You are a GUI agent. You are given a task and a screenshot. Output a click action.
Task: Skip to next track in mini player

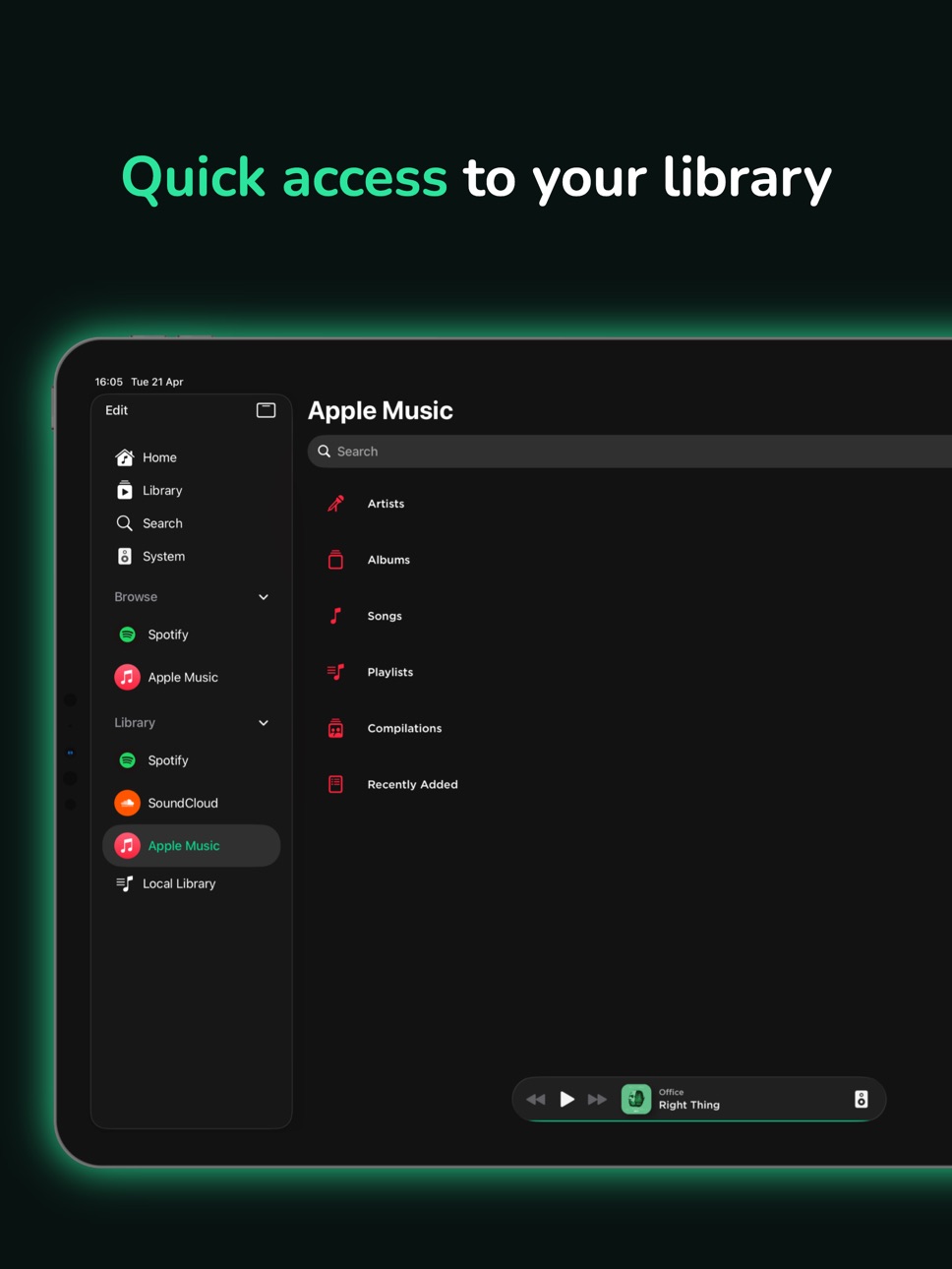(597, 1100)
